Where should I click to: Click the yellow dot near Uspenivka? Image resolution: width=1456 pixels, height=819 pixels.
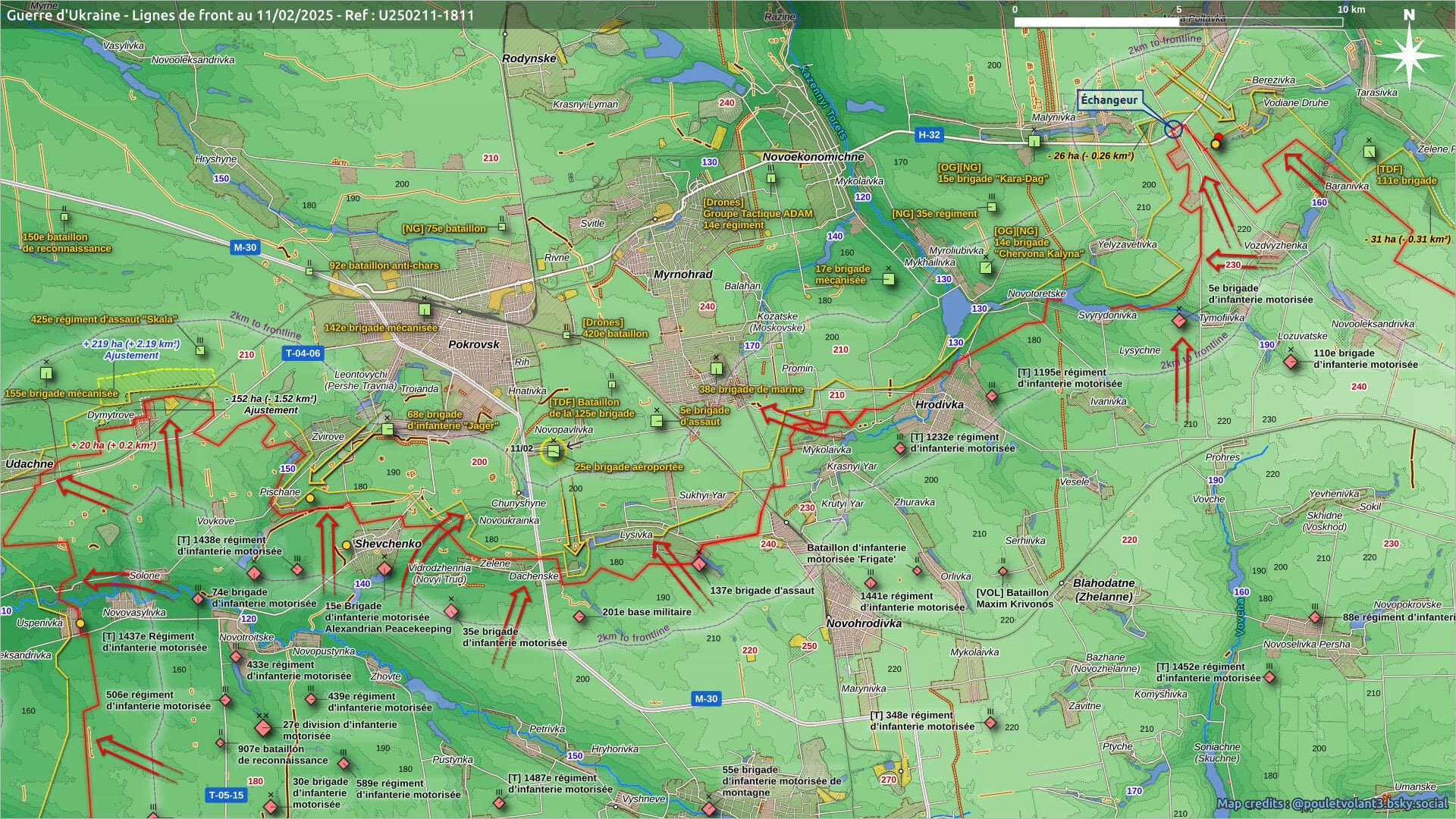click(80, 623)
